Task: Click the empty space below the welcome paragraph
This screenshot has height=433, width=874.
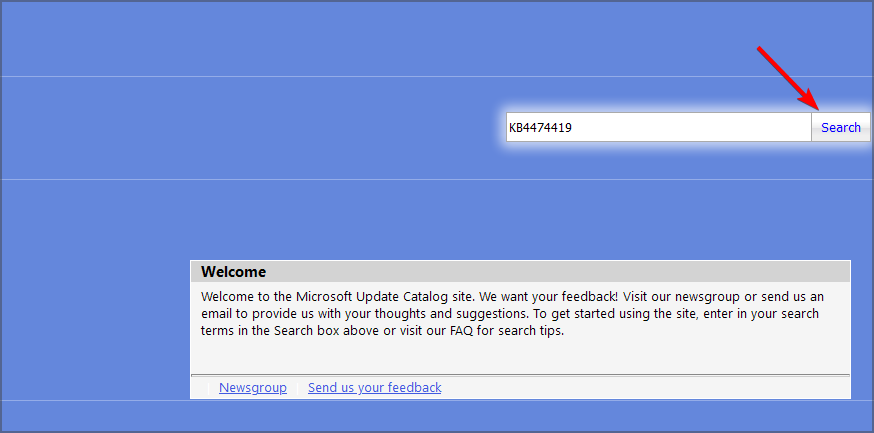Action: coord(520,355)
